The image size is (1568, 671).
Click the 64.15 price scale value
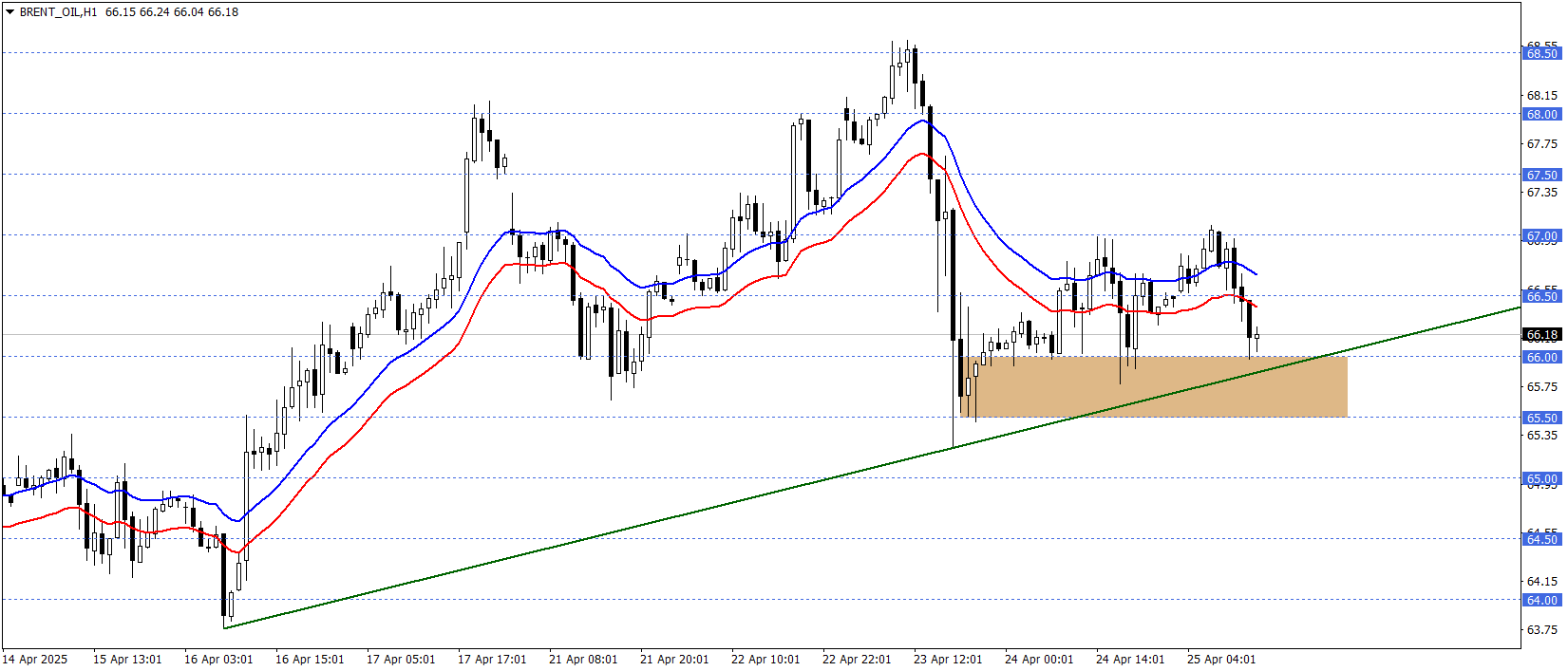coord(1541,581)
